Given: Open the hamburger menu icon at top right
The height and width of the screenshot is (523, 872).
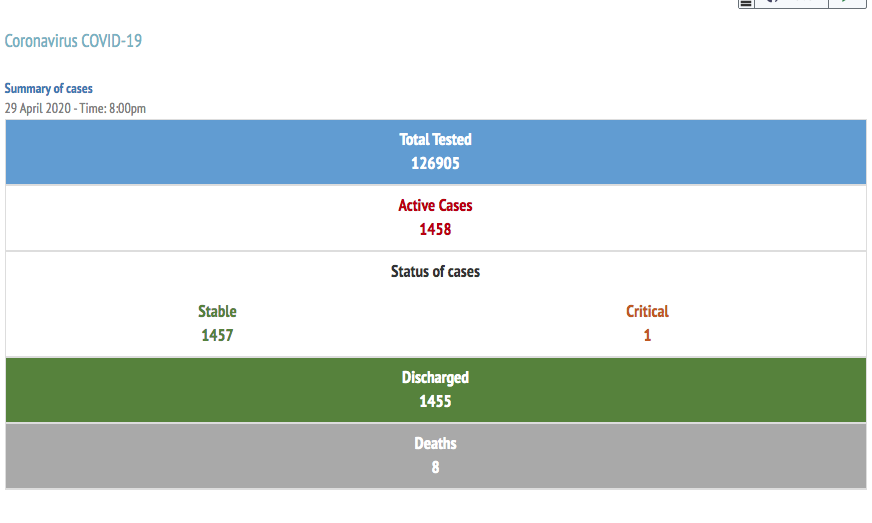Looking at the screenshot, I should (x=746, y=4).
